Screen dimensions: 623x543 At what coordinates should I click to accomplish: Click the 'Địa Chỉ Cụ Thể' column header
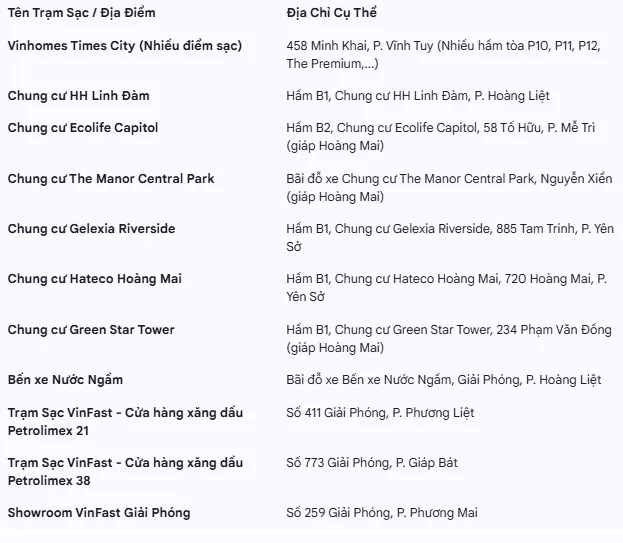pyautogui.click(x=331, y=14)
